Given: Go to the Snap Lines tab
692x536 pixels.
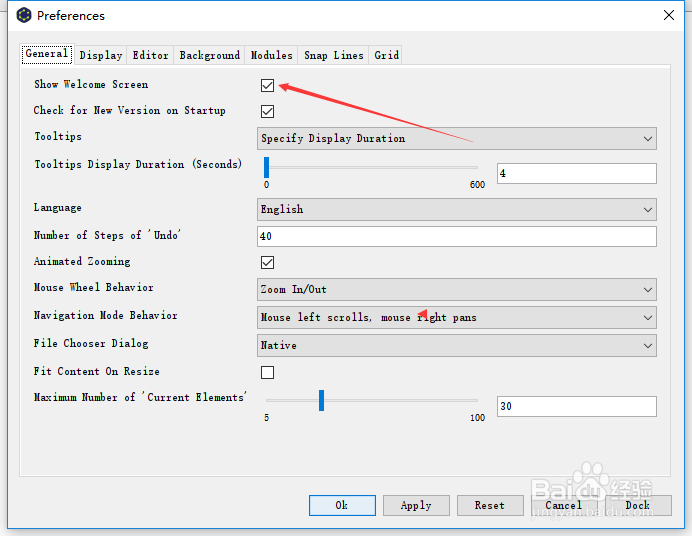Looking at the screenshot, I should pos(334,55).
